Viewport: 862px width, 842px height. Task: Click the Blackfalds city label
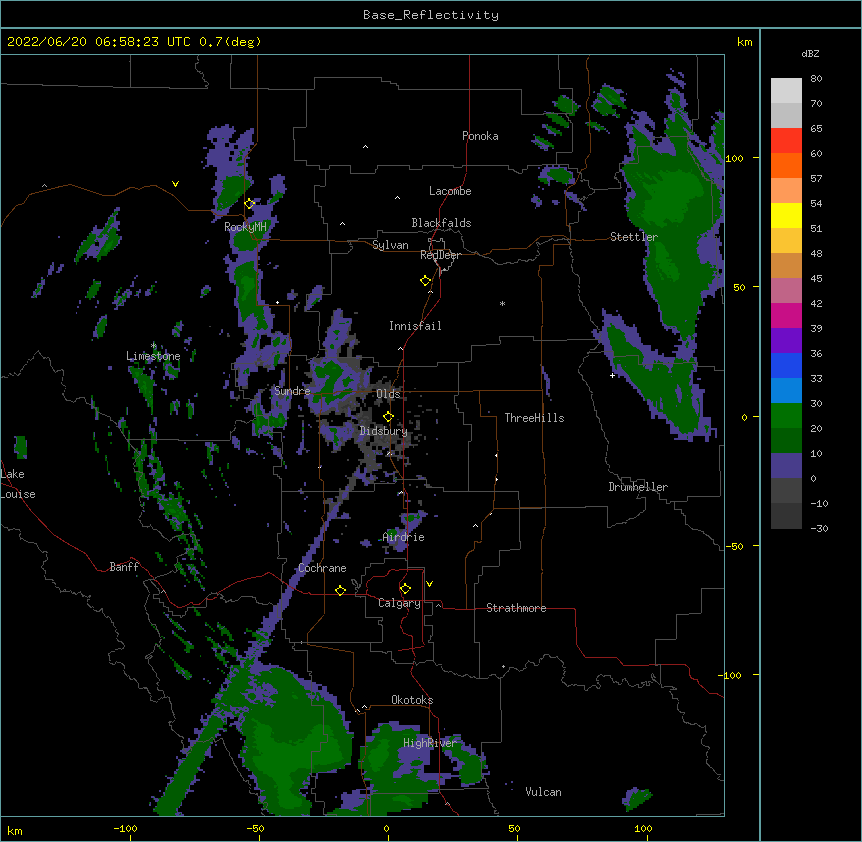[441, 223]
